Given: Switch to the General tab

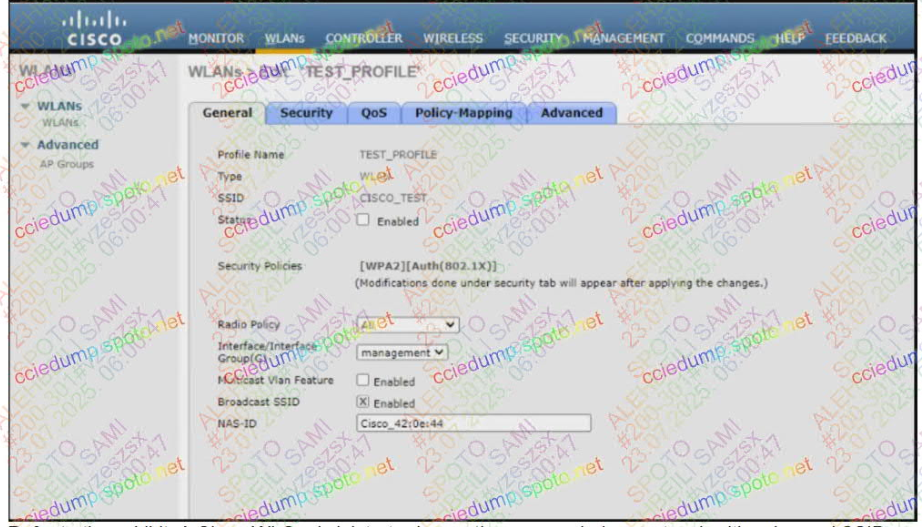Looking at the screenshot, I should [x=227, y=113].
